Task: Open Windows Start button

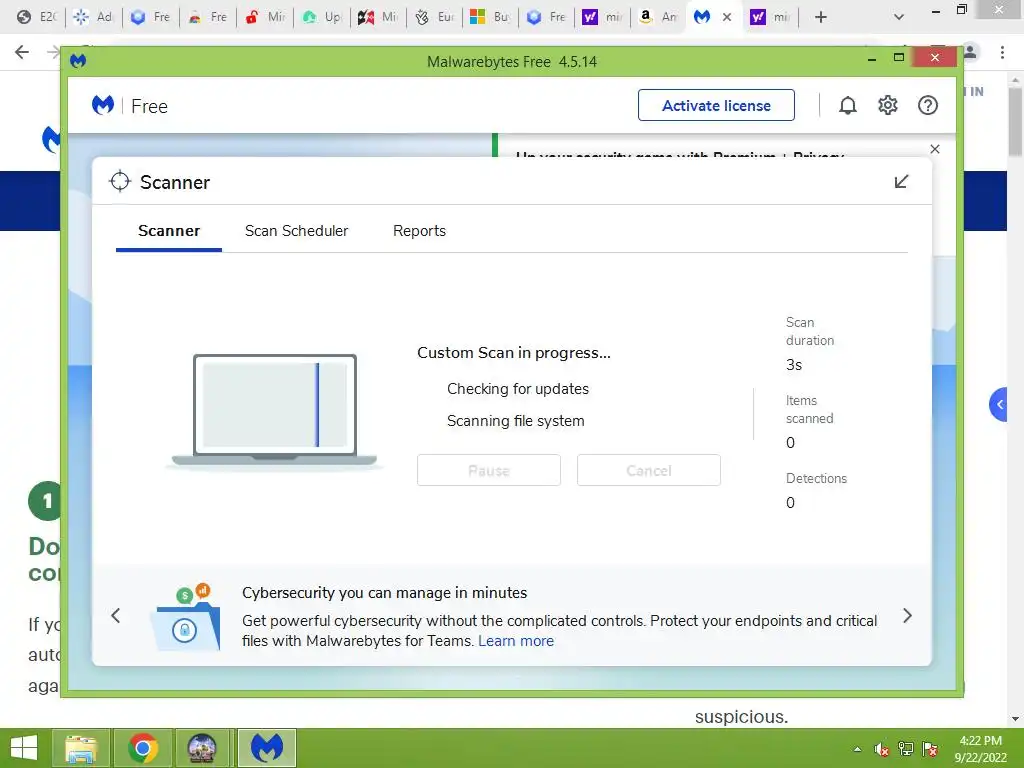Action: [24, 748]
